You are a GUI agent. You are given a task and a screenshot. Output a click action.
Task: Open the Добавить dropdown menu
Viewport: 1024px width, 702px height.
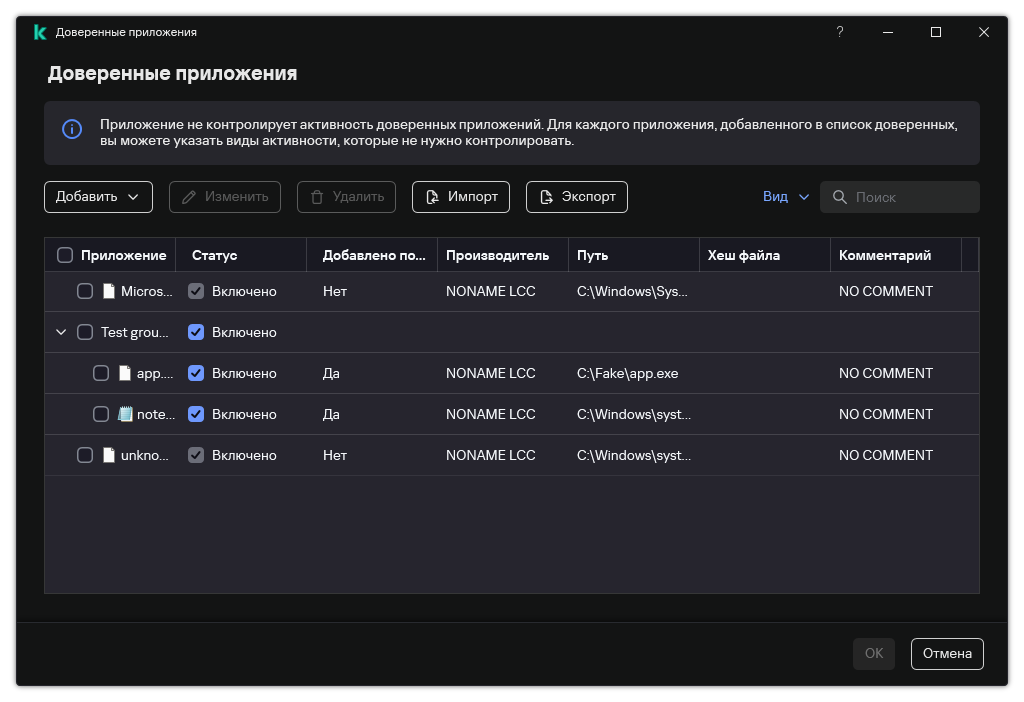tap(98, 197)
